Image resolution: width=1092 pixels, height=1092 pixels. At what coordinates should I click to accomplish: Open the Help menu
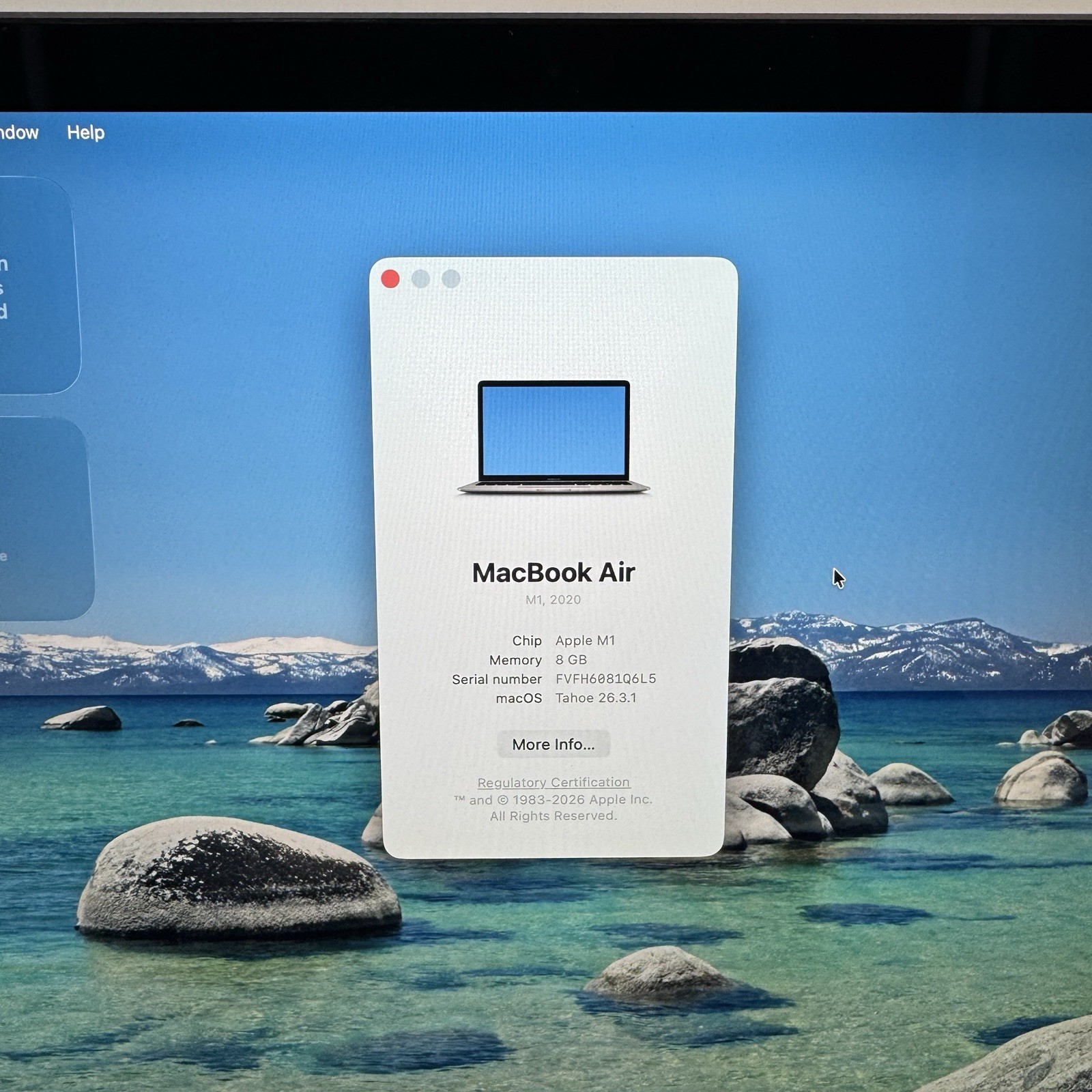tap(85, 132)
